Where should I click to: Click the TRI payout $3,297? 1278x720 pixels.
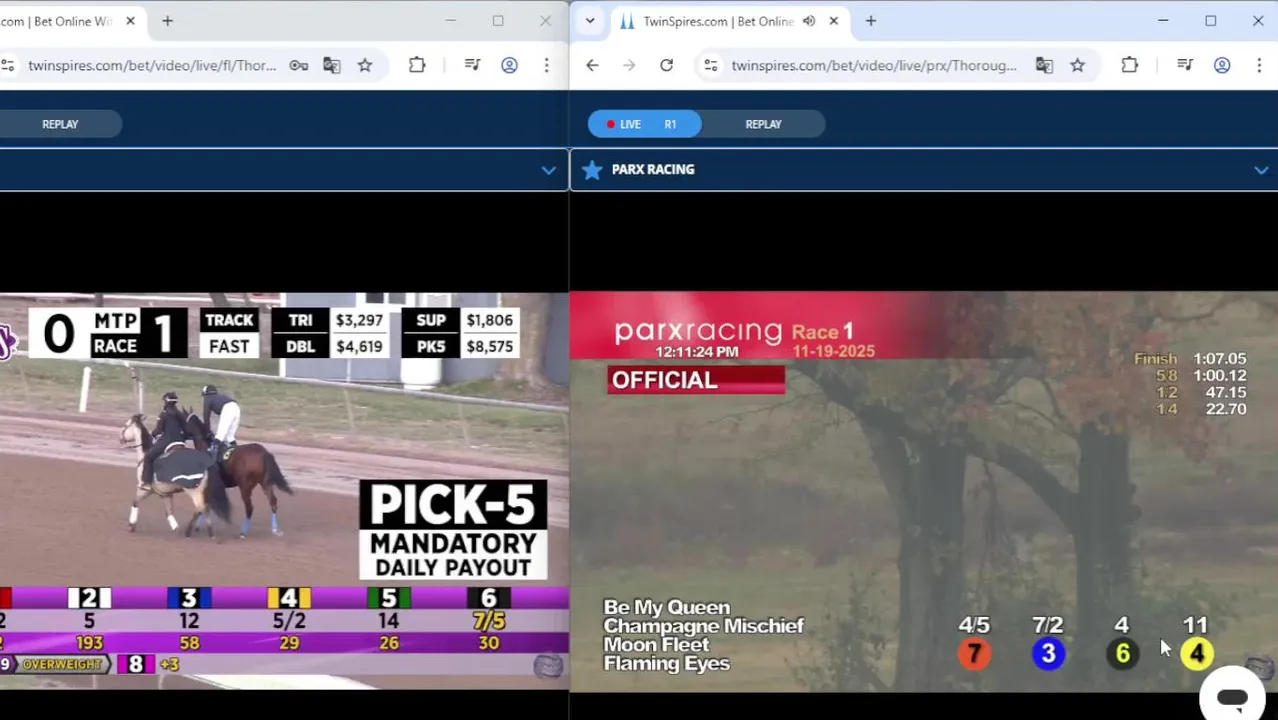[x=359, y=320]
